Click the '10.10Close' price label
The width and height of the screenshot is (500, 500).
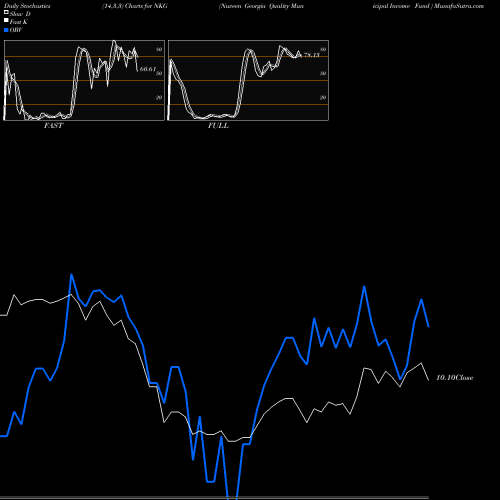[455, 378]
